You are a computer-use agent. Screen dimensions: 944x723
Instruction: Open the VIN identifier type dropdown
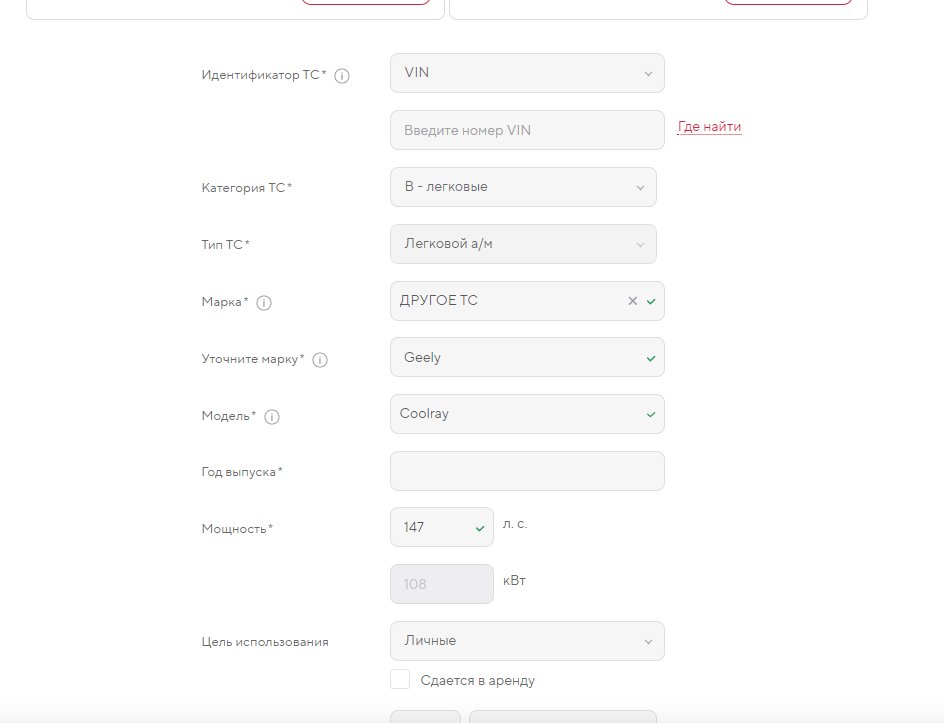[527, 73]
